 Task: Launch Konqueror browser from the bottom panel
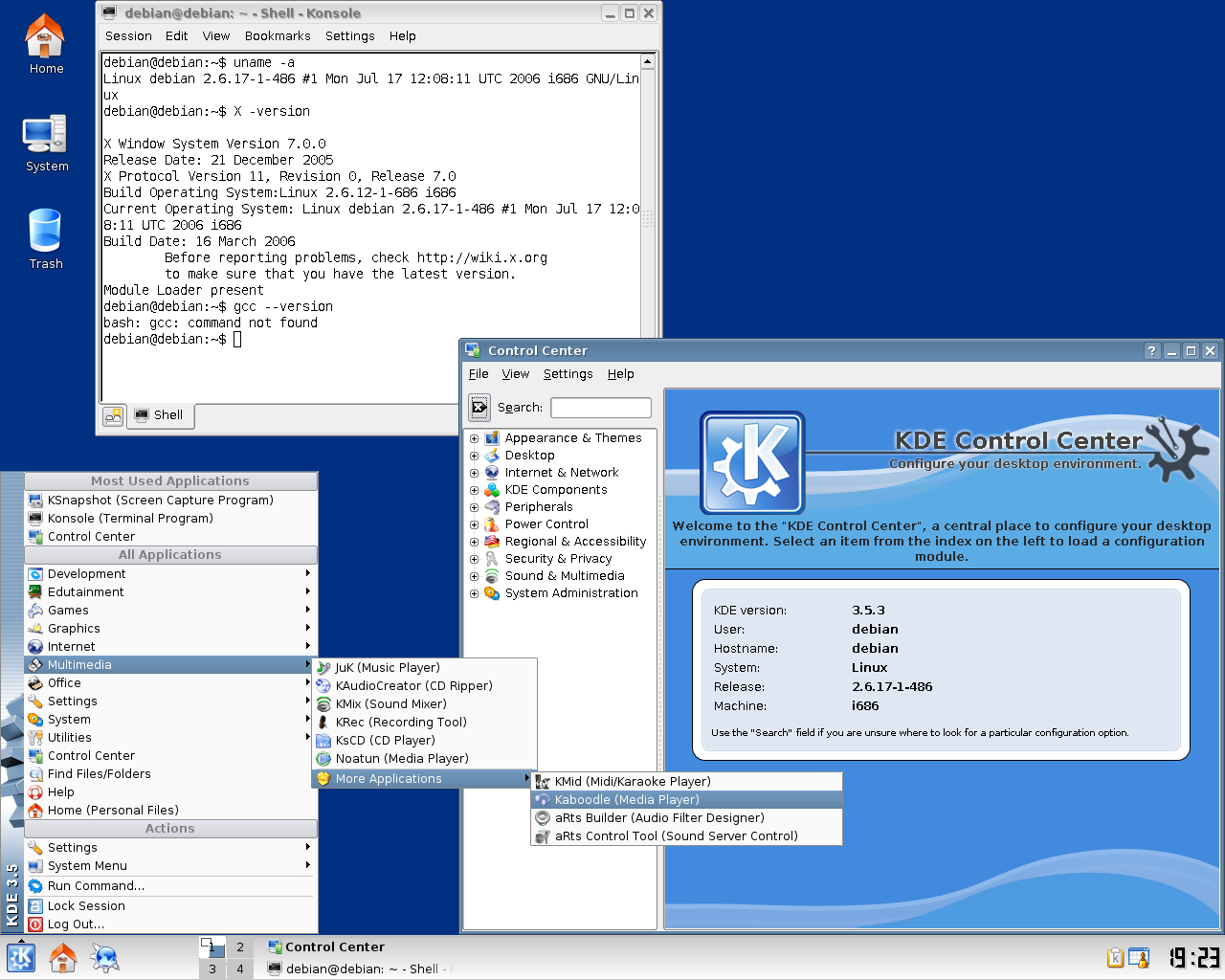click(x=104, y=957)
